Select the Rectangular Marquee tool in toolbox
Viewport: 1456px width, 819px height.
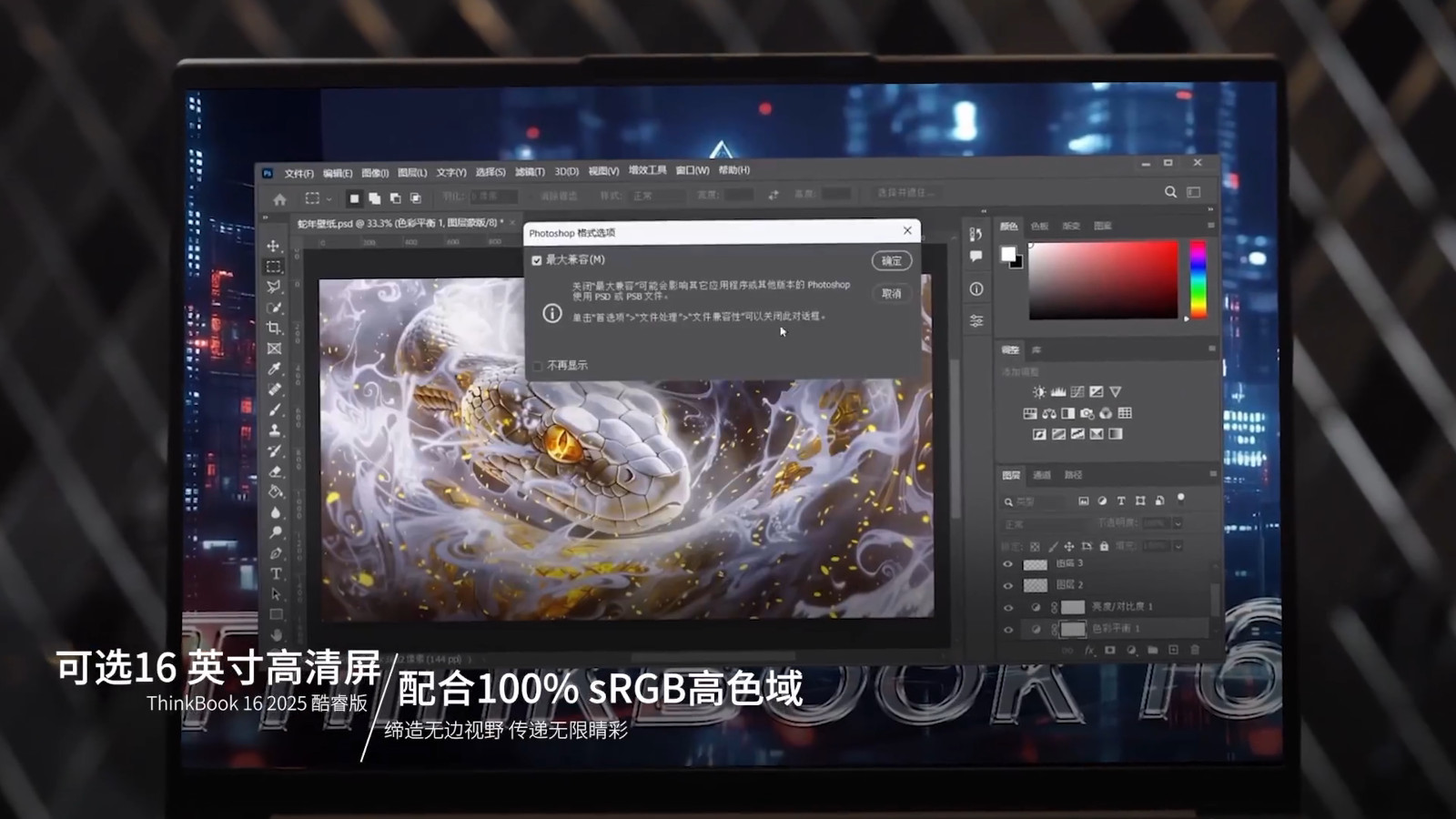(x=273, y=267)
